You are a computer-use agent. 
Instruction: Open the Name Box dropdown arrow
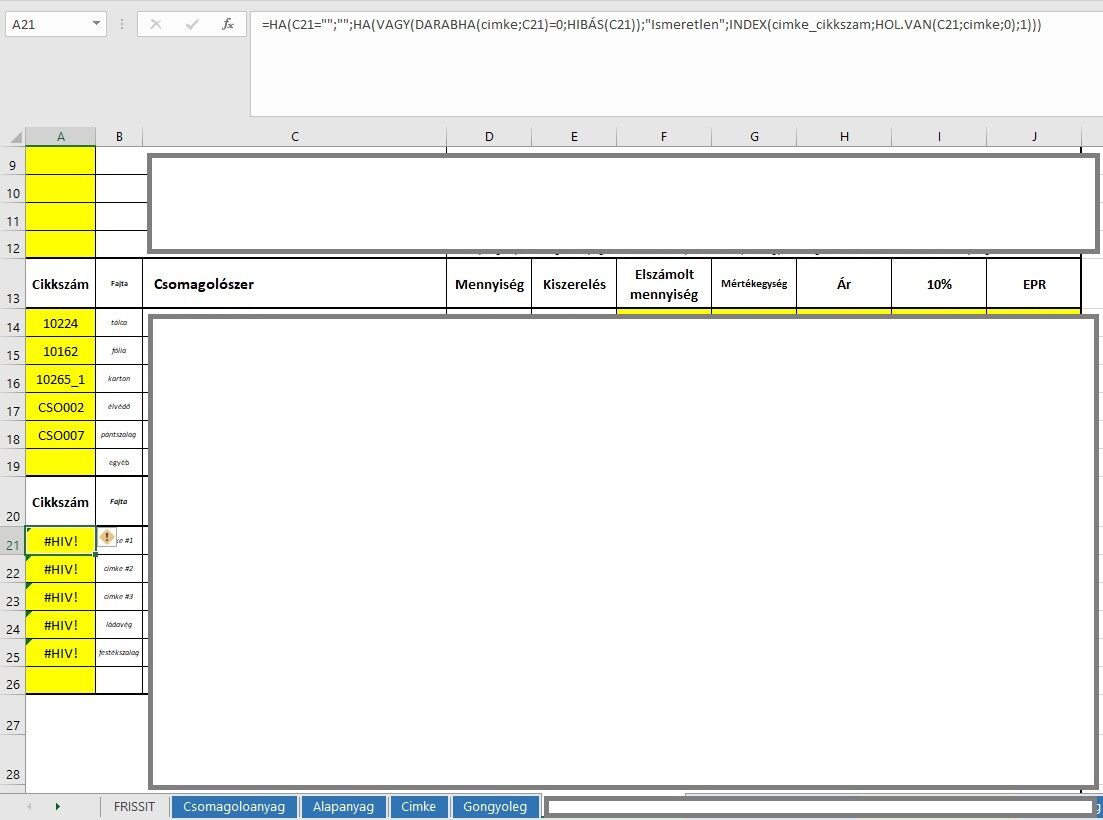[x=96, y=24]
